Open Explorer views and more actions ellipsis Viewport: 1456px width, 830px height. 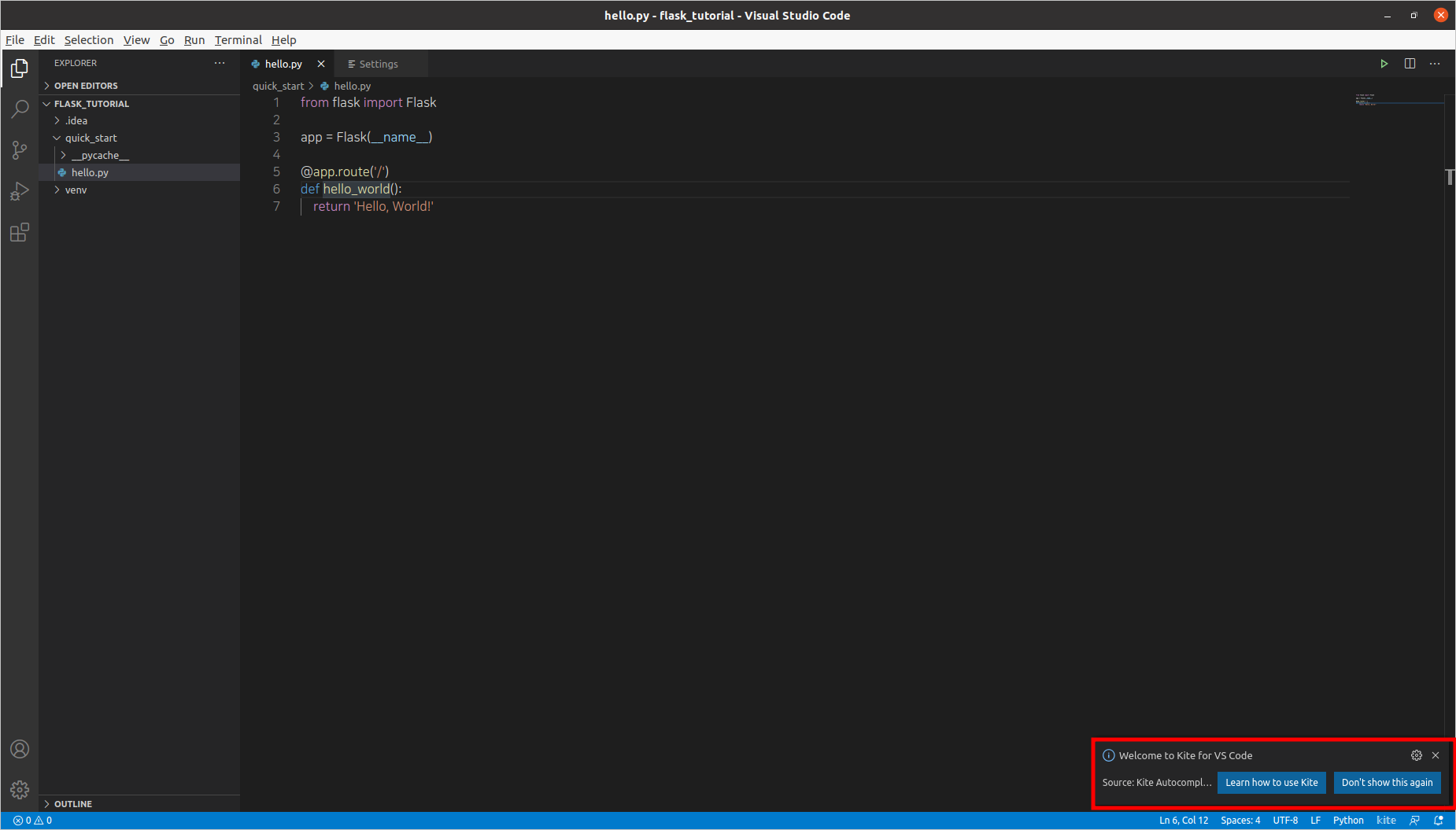(220, 63)
